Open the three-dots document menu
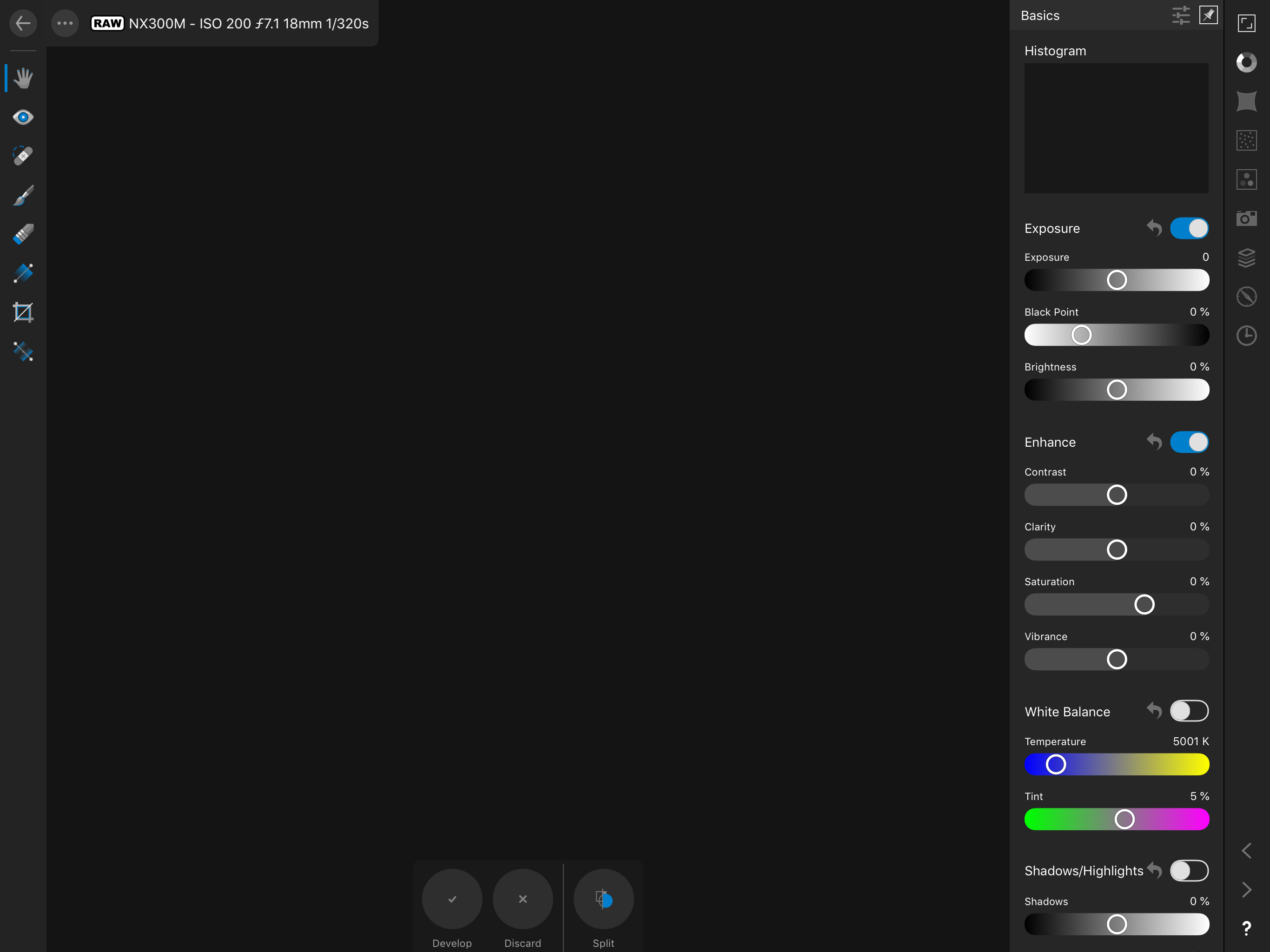The height and width of the screenshot is (952, 1270). tap(65, 24)
